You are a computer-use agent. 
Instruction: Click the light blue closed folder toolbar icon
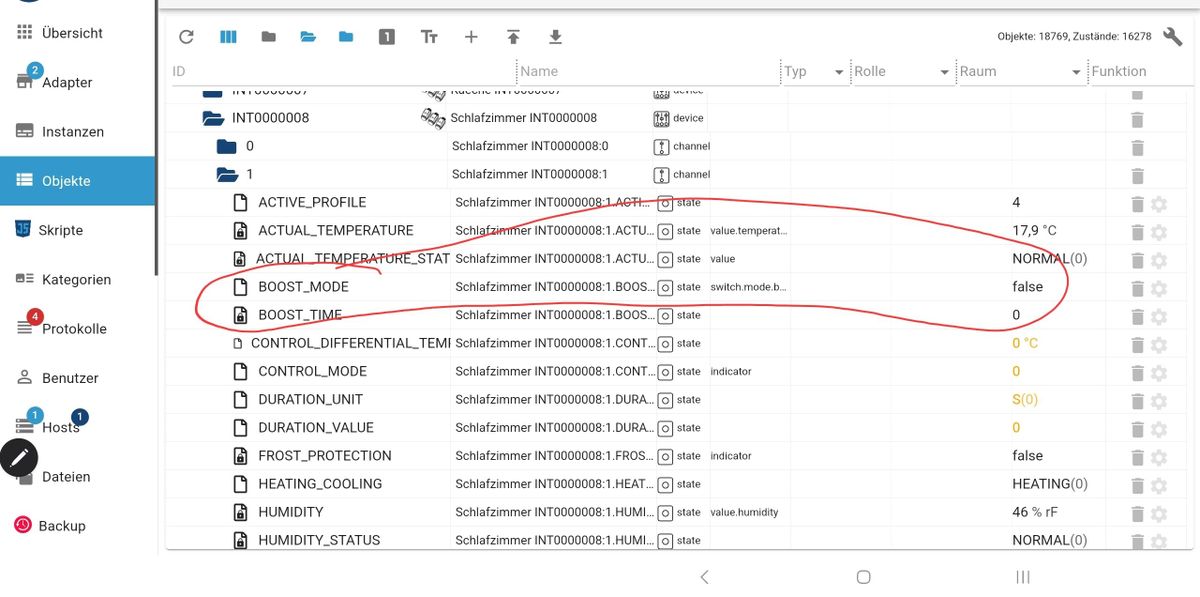pos(346,37)
